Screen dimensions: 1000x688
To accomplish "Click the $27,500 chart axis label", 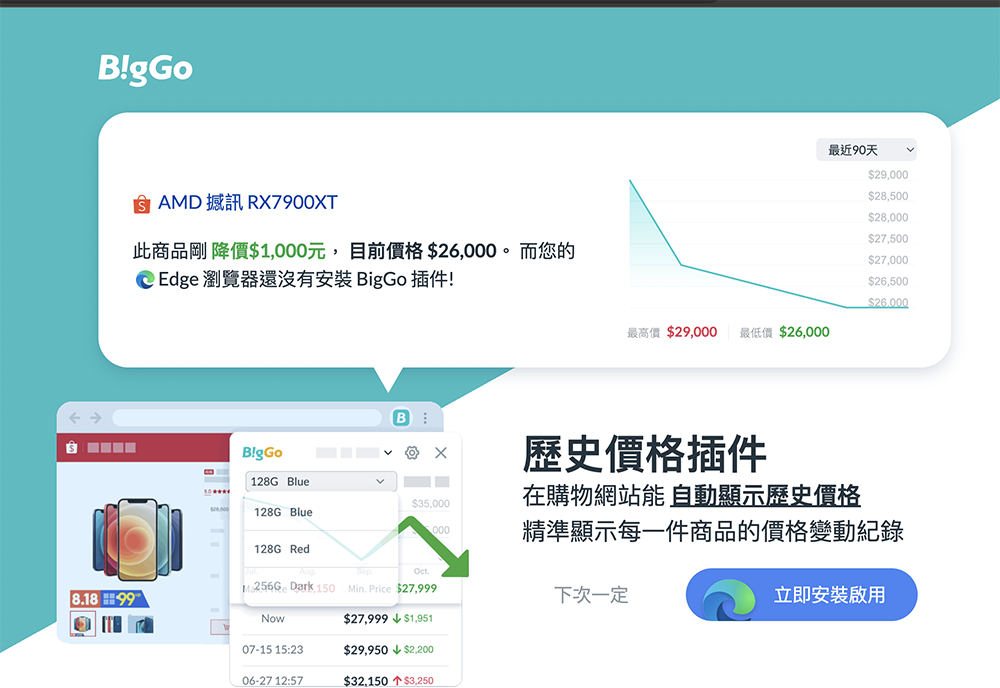I will coord(888,238).
